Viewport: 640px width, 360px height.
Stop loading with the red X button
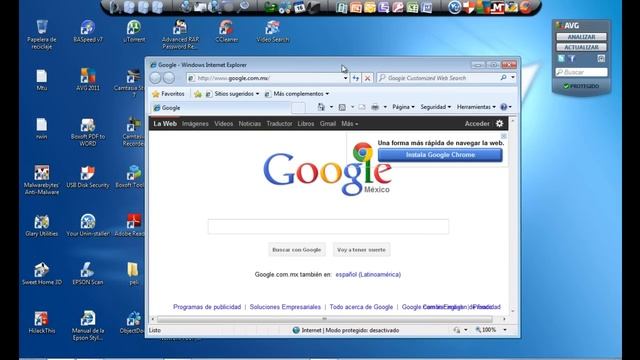coord(367,78)
